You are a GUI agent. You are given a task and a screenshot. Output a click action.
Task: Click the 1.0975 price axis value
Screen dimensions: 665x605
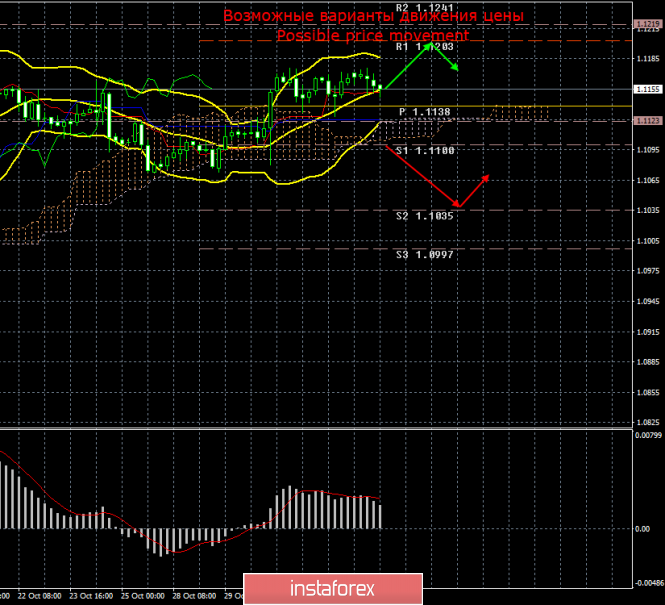coord(648,271)
